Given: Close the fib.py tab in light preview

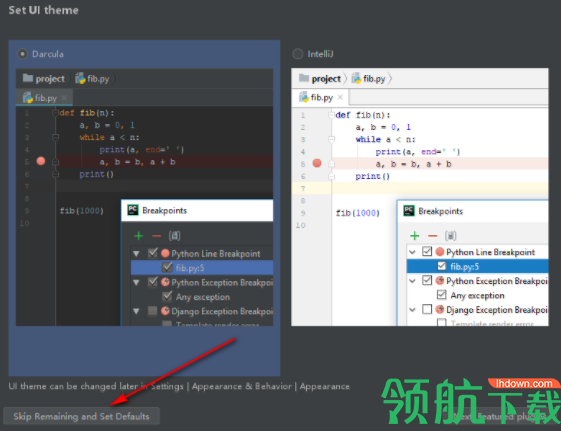Looking at the screenshot, I should [x=340, y=97].
